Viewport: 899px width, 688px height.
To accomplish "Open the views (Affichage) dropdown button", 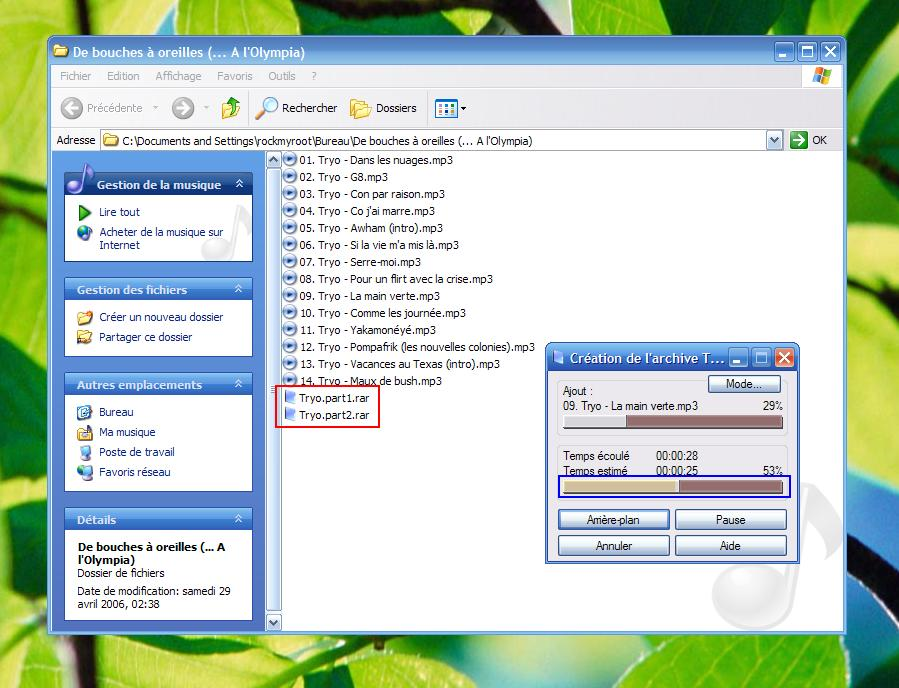I will coord(450,108).
